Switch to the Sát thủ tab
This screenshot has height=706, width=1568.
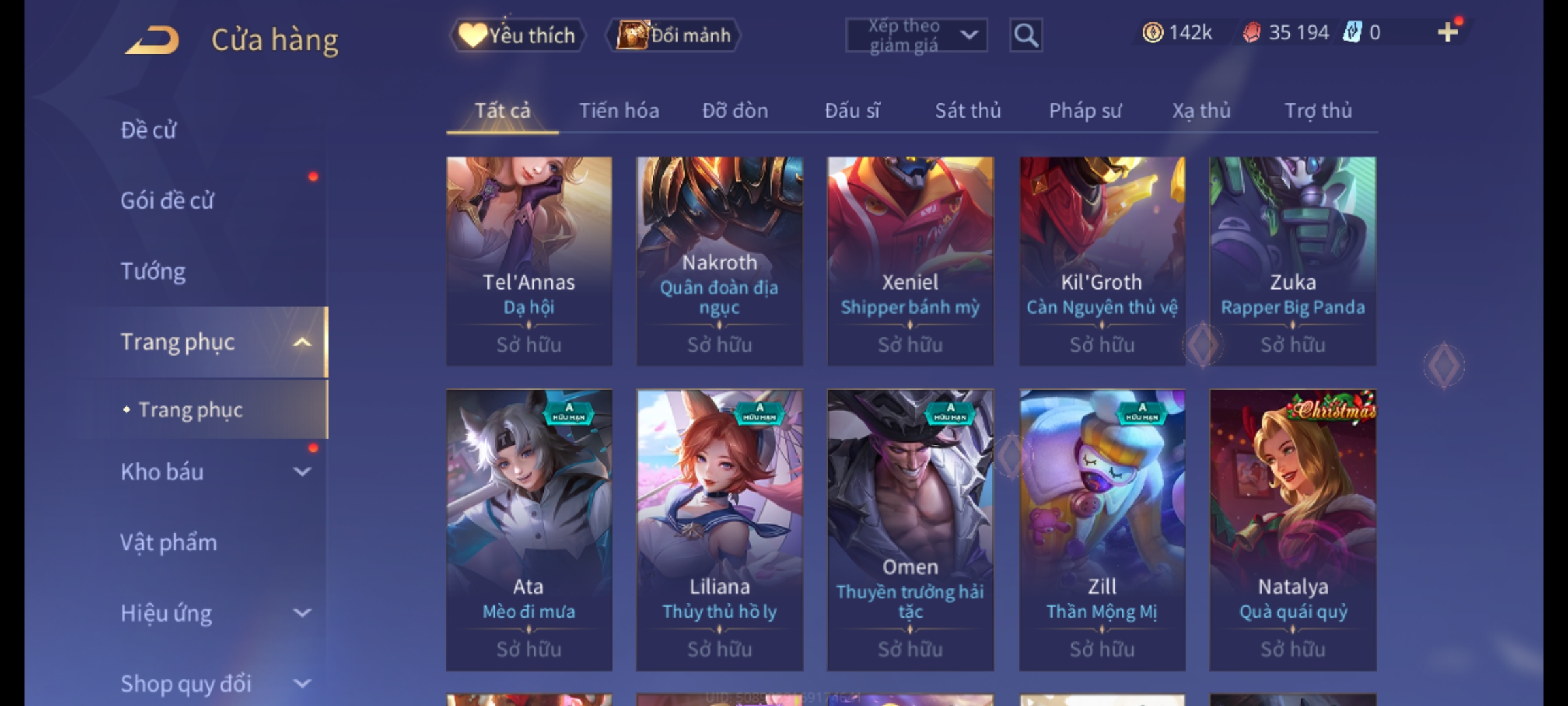click(968, 110)
